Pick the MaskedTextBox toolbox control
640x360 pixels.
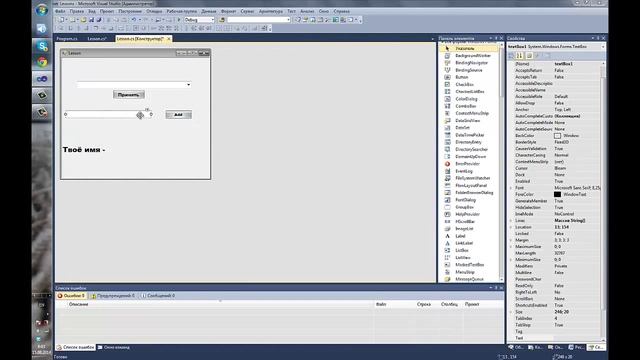(469, 265)
